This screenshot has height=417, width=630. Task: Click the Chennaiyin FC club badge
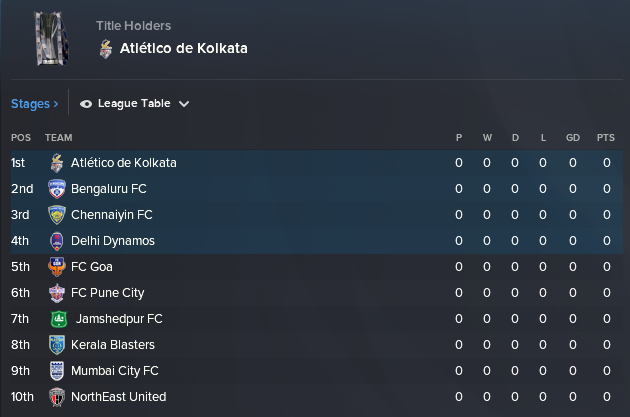pos(57,215)
